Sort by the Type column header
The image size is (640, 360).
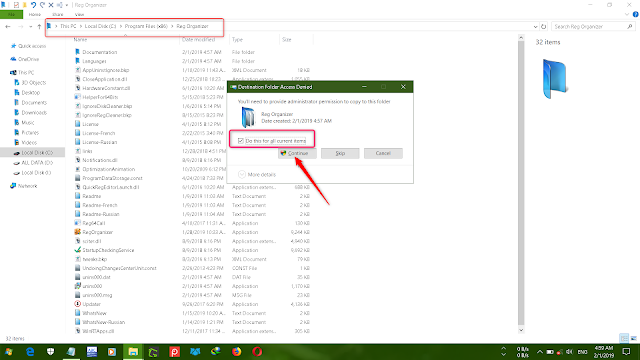click(237, 40)
